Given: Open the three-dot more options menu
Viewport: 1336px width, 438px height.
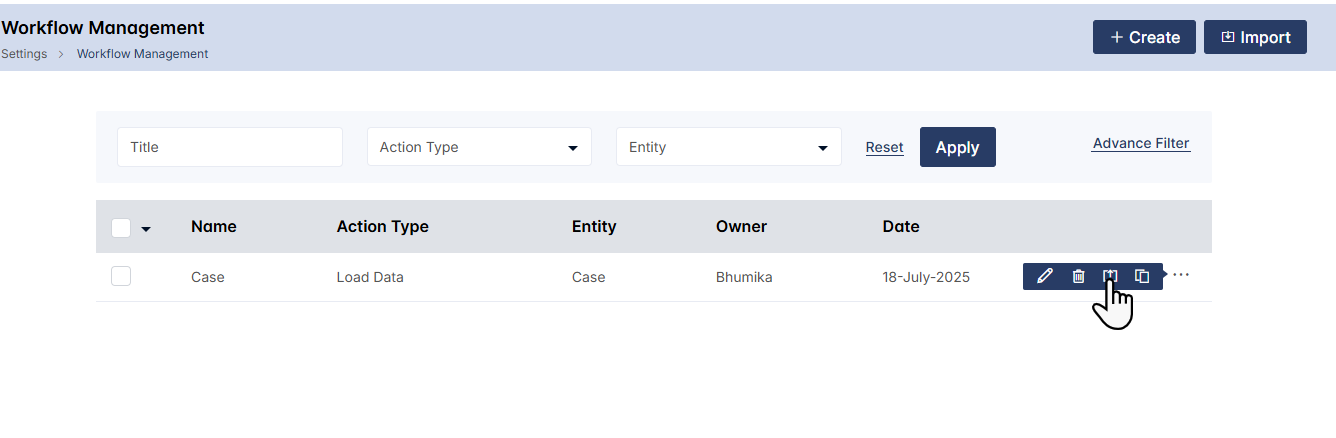Looking at the screenshot, I should [x=1181, y=275].
